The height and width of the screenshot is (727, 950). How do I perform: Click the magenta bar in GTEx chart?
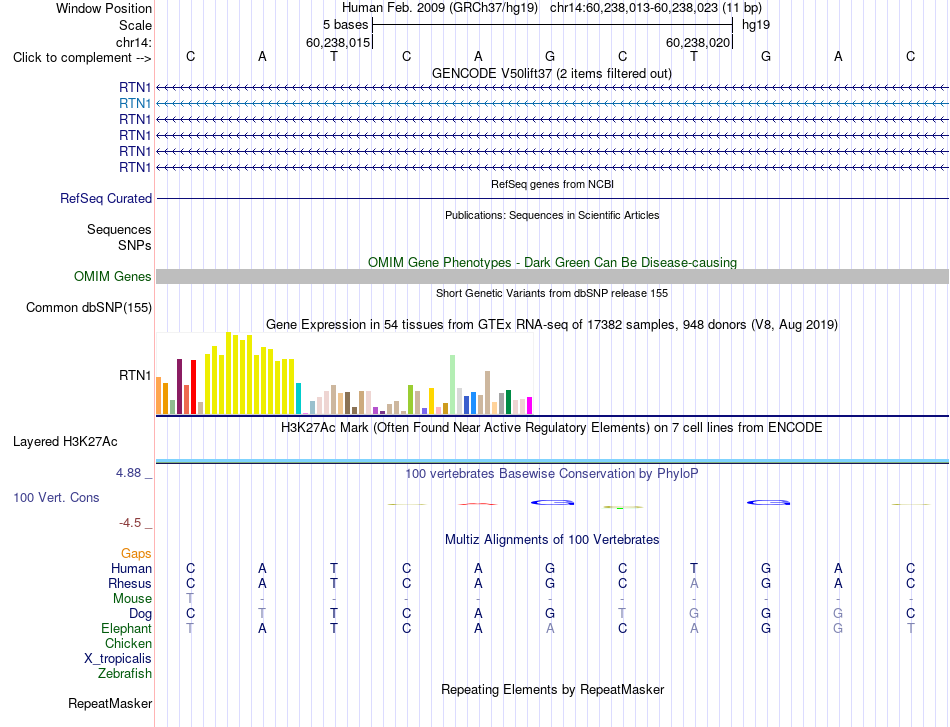tap(530, 406)
